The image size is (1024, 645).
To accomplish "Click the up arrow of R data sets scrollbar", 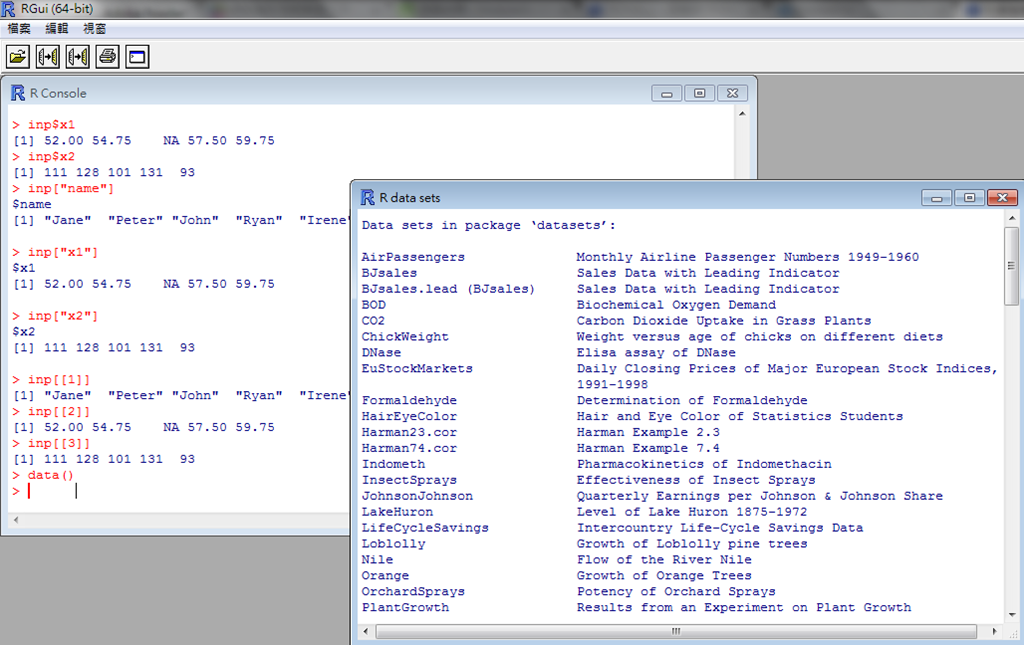I will pyautogui.click(x=1012, y=218).
